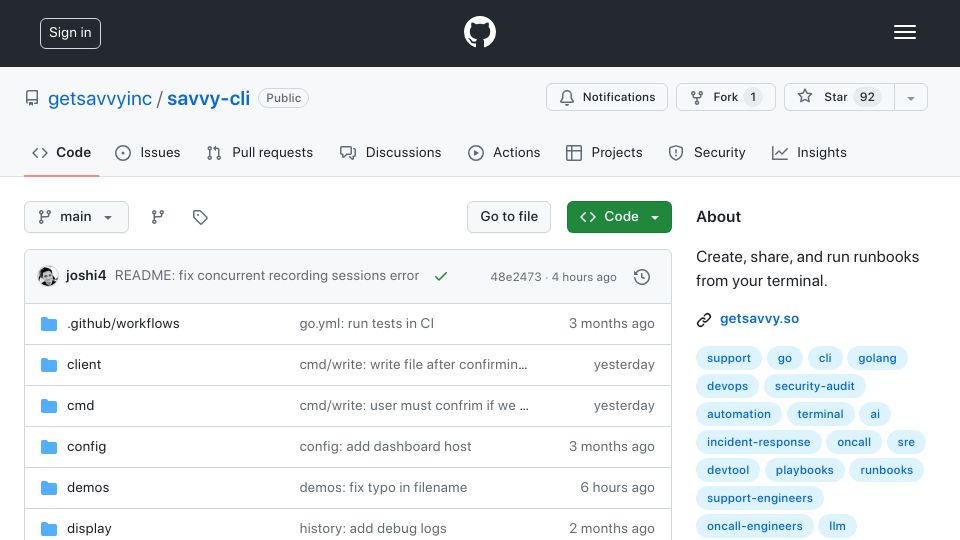The width and height of the screenshot is (960, 540).
Task: Click the Sign in button
Action: [70, 33]
